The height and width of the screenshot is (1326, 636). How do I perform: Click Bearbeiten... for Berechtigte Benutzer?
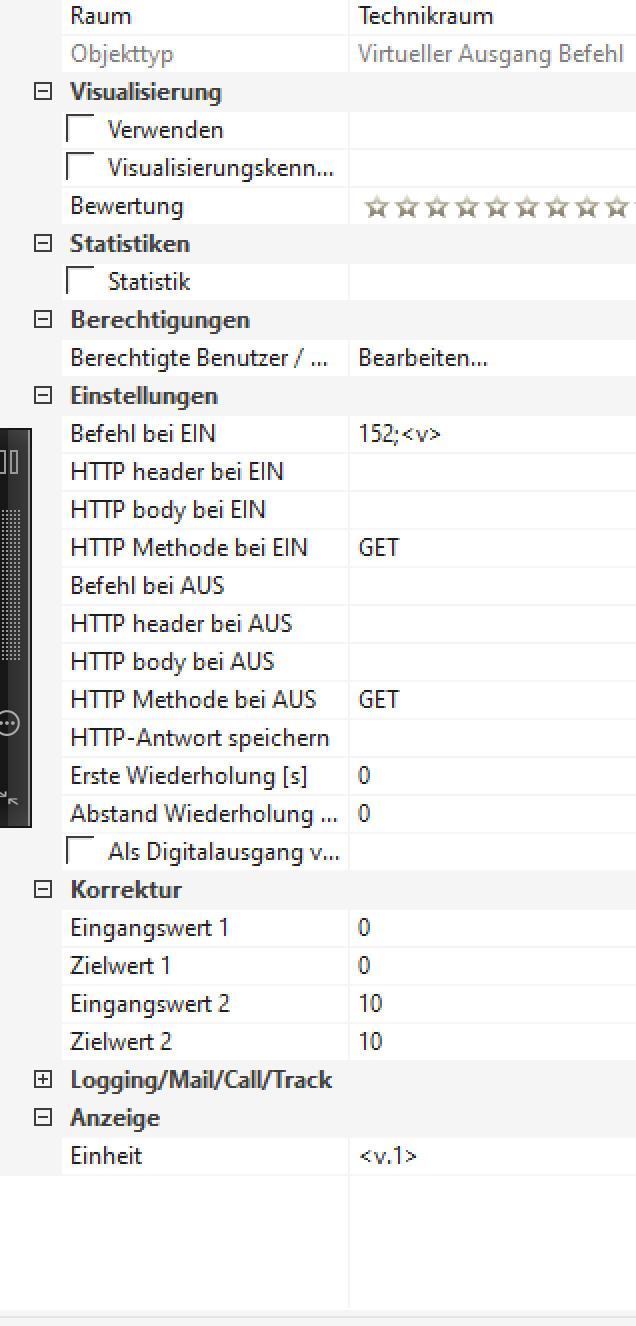coord(423,358)
